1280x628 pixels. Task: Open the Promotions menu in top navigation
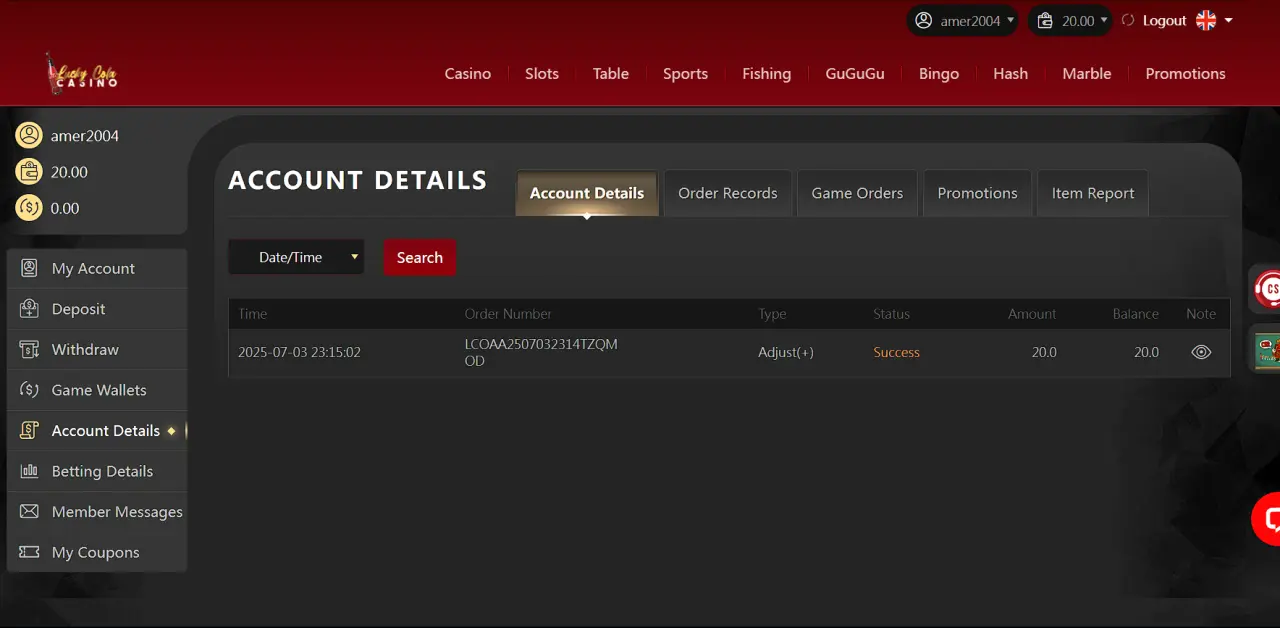point(1185,73)
